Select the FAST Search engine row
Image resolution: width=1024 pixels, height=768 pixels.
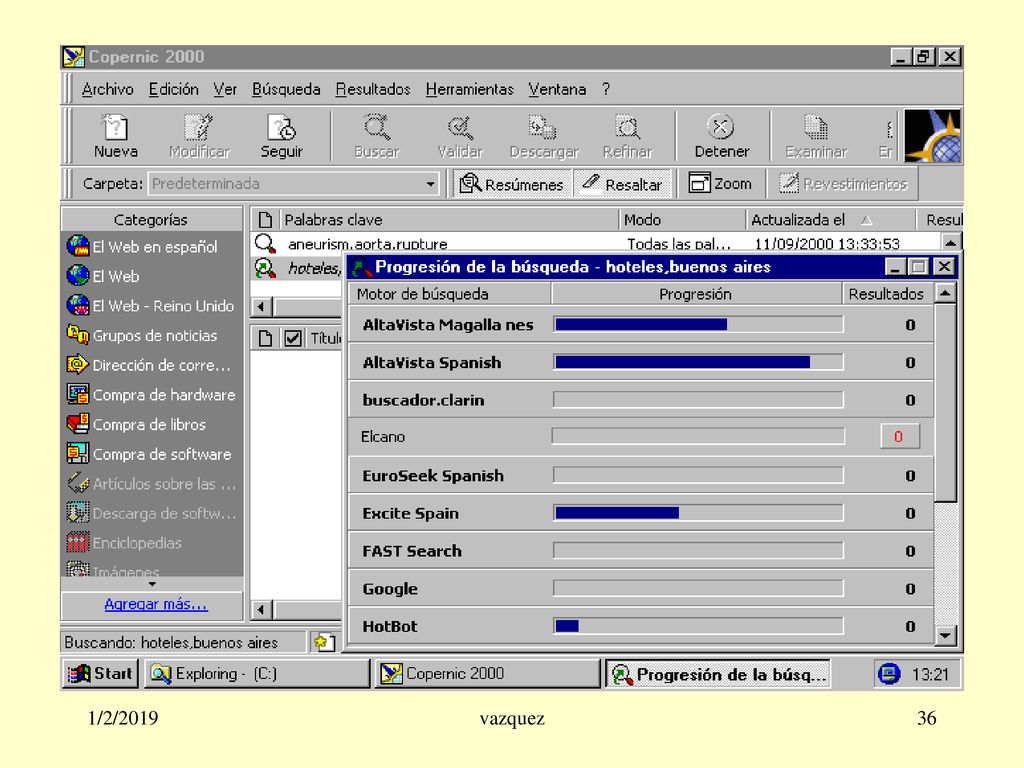pos(641,551)
